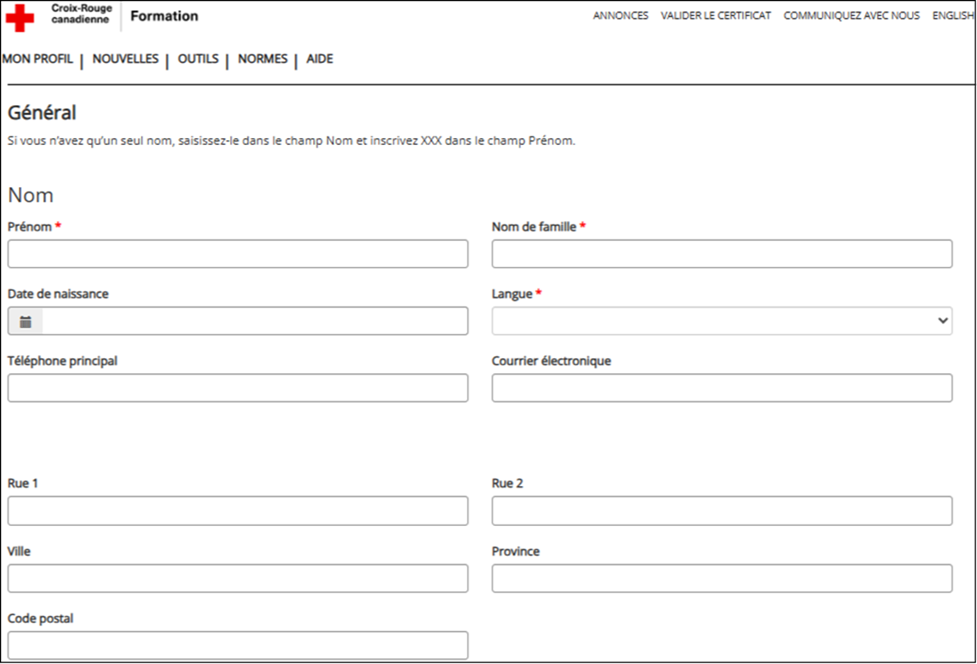Click COMMUNIQUEZ AVEC NOUS link

click(851, 16)
